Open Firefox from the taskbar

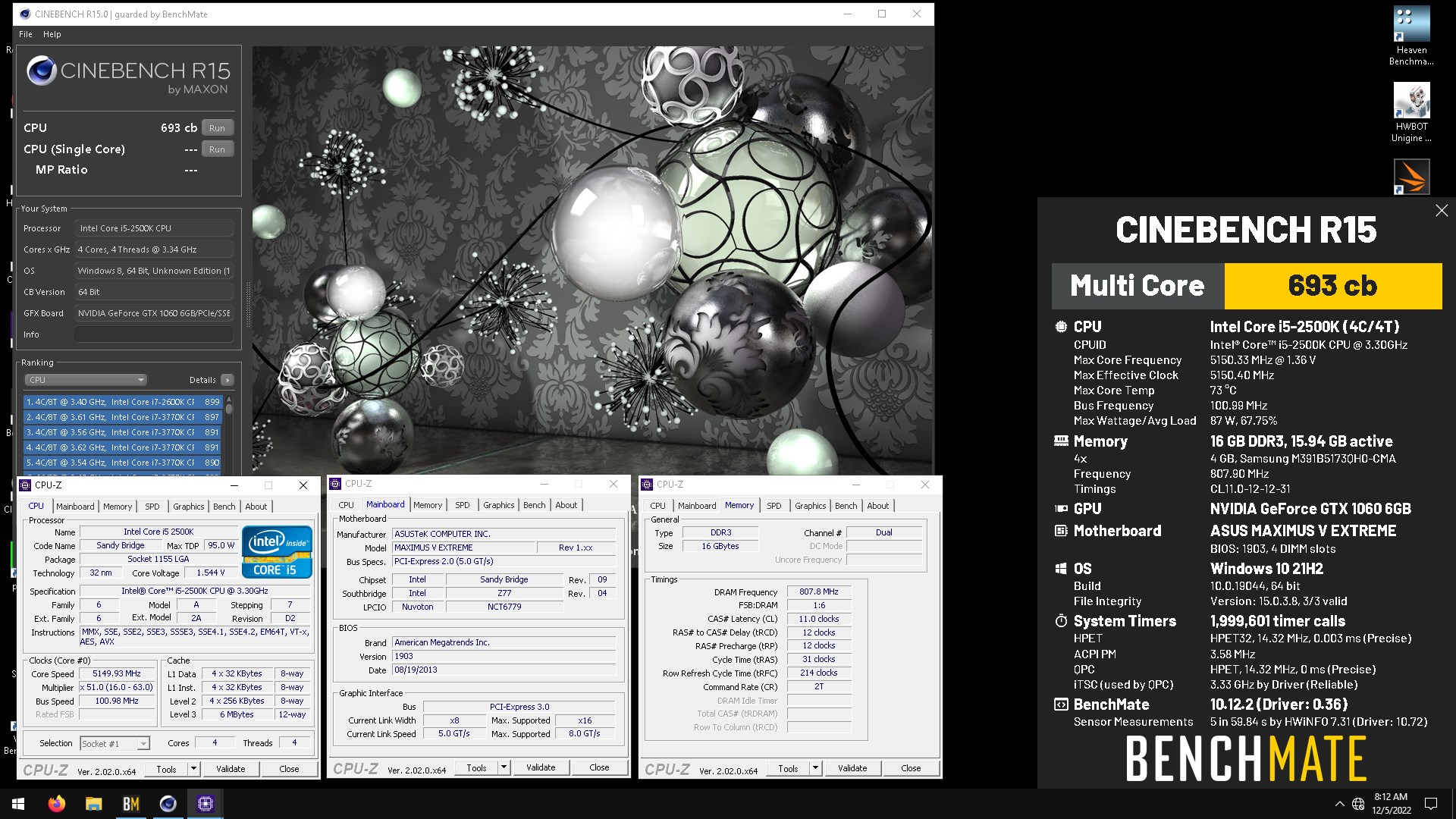pyautogui.click(x=56, y=804)
